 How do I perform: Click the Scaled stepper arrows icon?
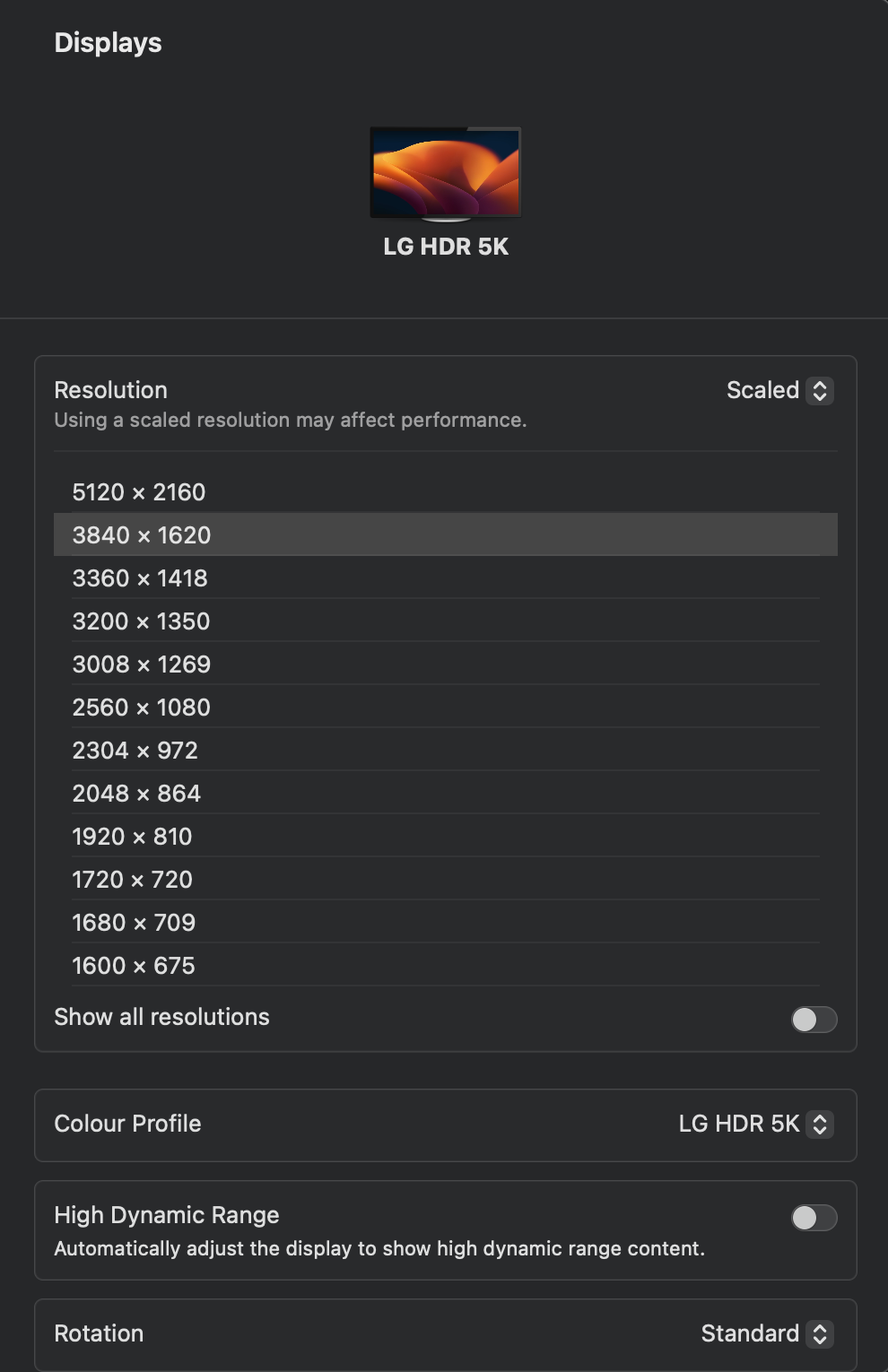point(820,391)
